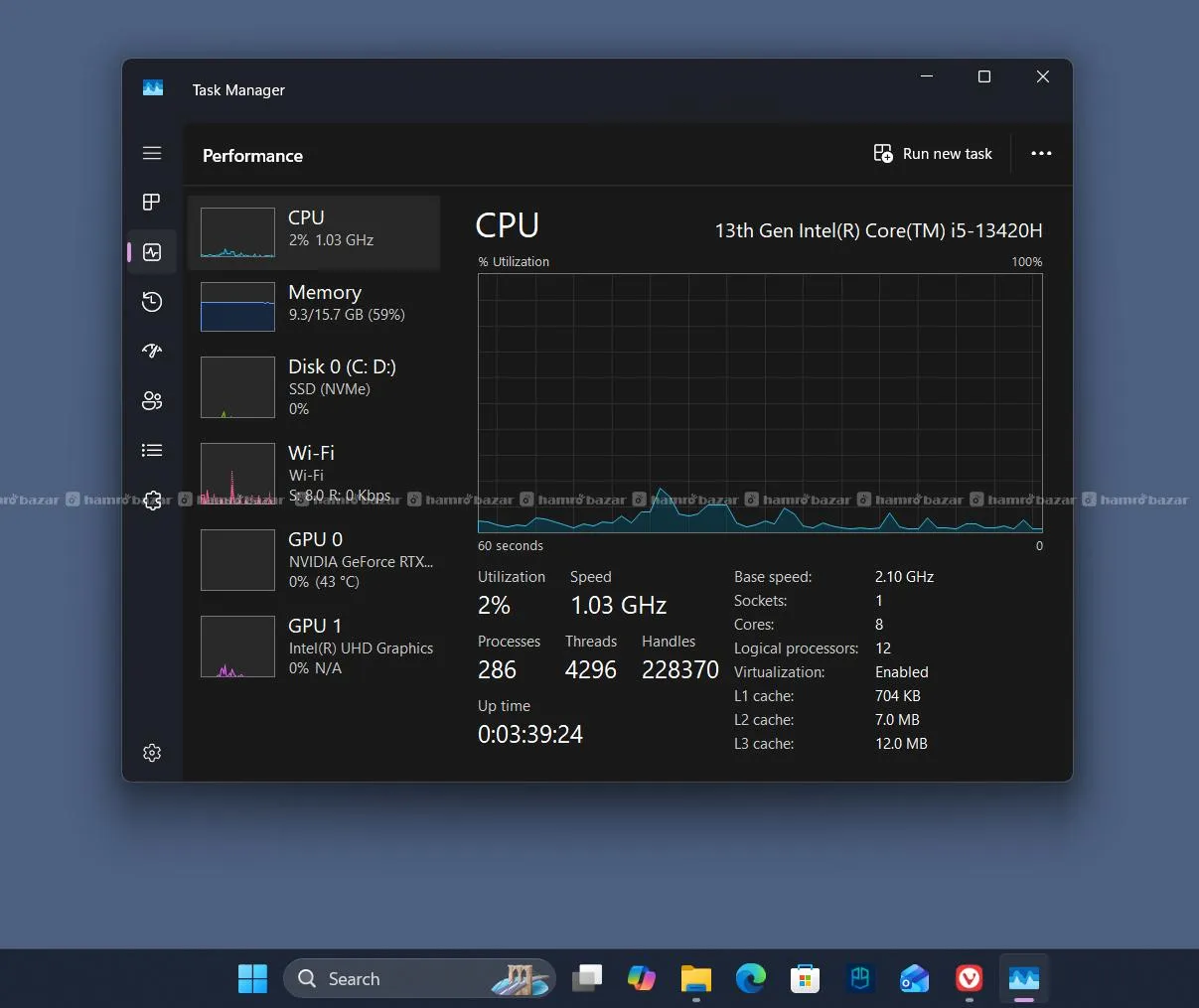Open Task View from taskbar
The height and width of the screenshot is (1008, 1199).
point(587,979)
